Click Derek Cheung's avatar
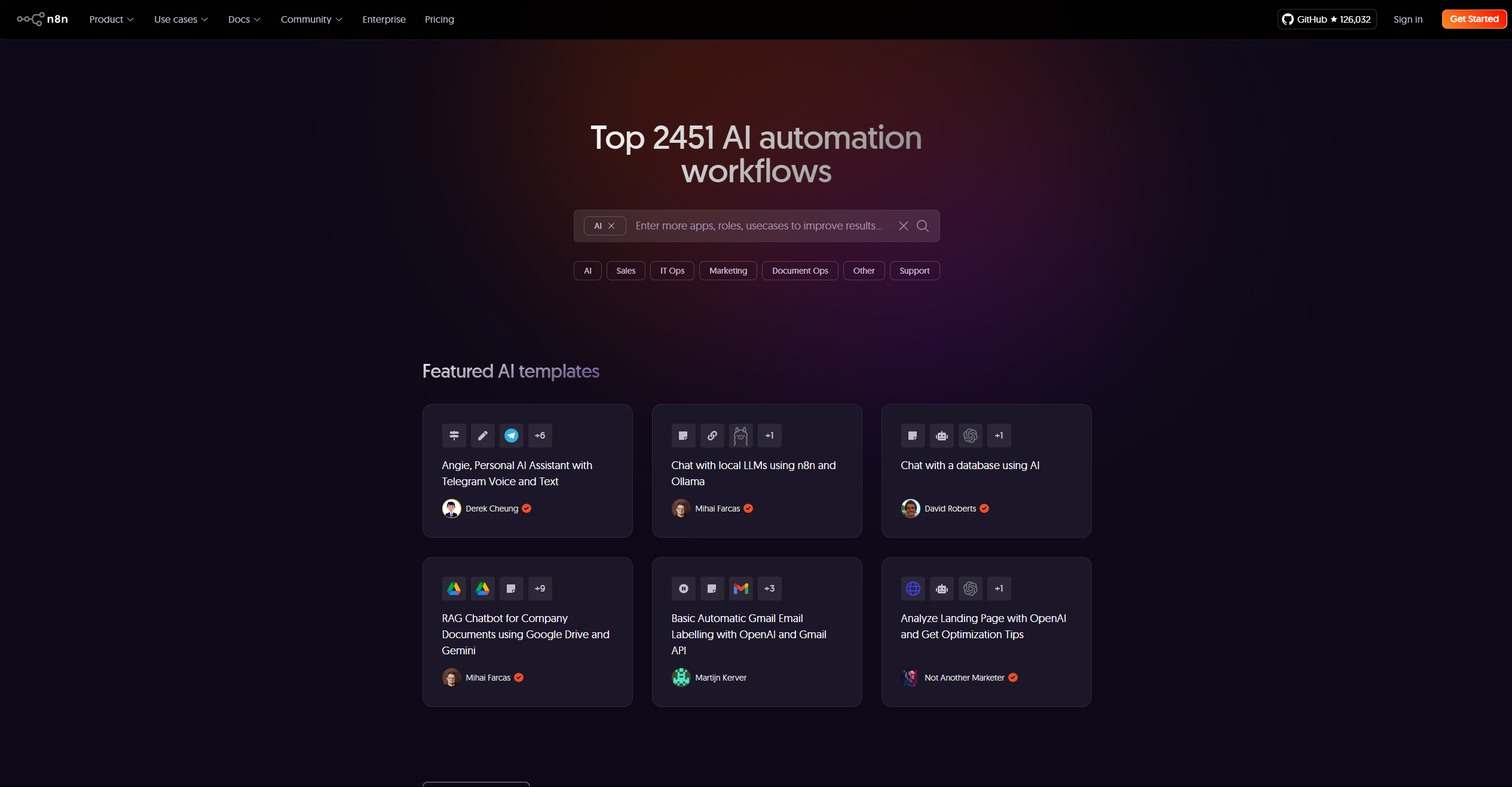Screen dimensions: 1512x787 pyautogui.click(x=452, y=509)
